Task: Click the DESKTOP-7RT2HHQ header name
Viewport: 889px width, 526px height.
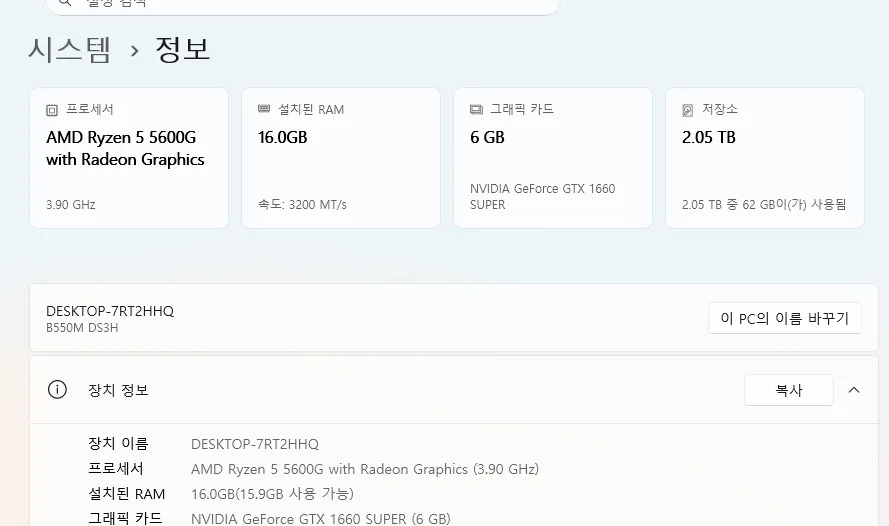Action: pyautogui.click(x=110, y=311)
